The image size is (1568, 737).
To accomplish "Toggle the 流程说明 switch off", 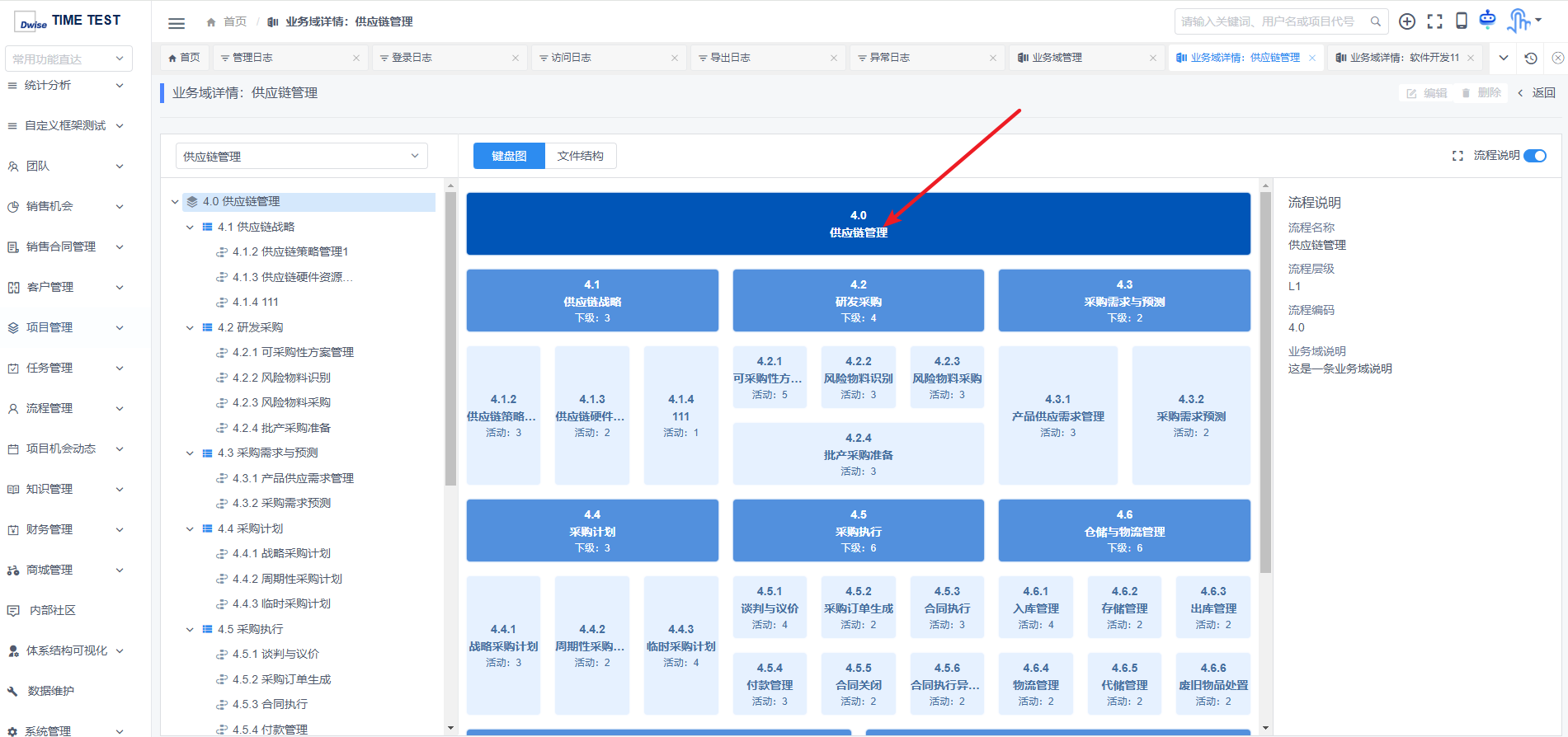I will point(1535,156).
